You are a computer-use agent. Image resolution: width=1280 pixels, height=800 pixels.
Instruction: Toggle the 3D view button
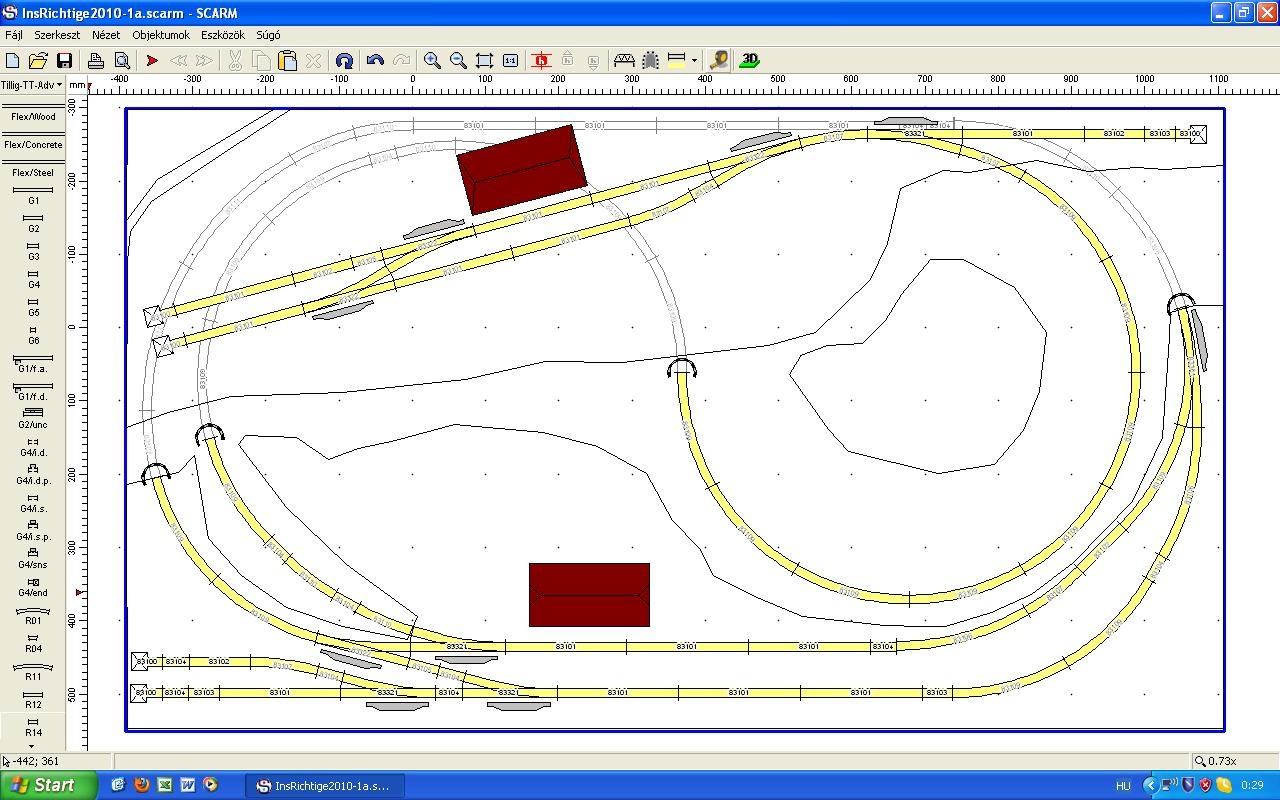[x=749, y=61]
